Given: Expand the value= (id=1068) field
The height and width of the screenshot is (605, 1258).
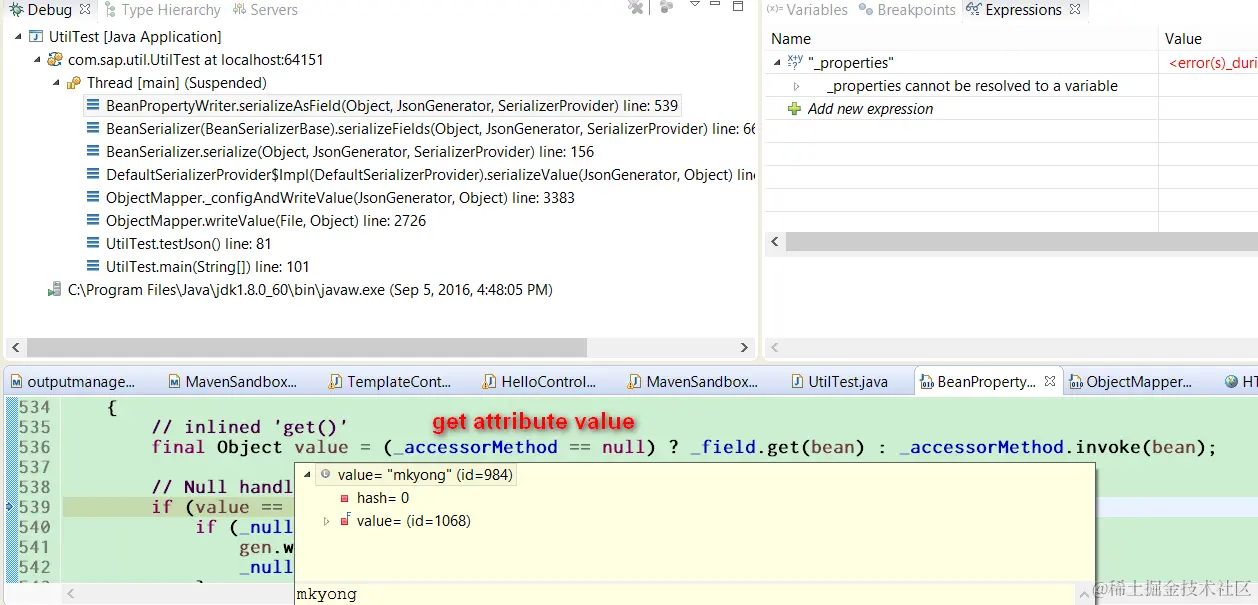Looking at the screenshot, I should point(326,521).
